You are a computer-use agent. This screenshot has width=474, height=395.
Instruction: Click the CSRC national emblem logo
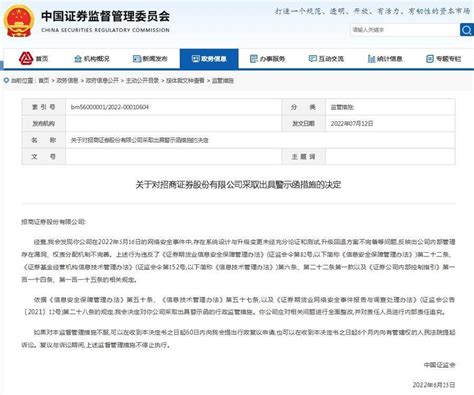click(19, 21)
